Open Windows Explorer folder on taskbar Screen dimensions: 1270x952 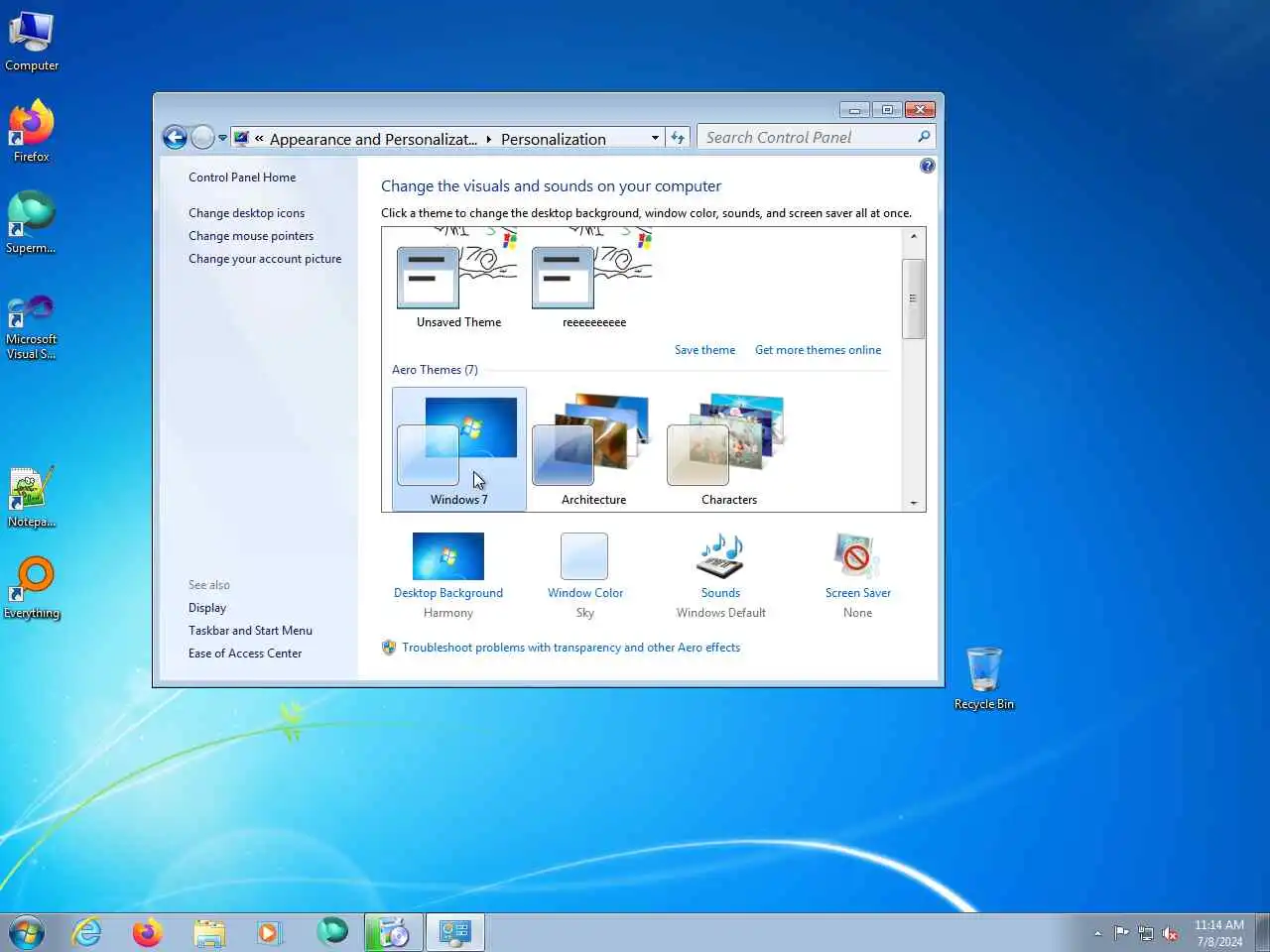[209, 932]
